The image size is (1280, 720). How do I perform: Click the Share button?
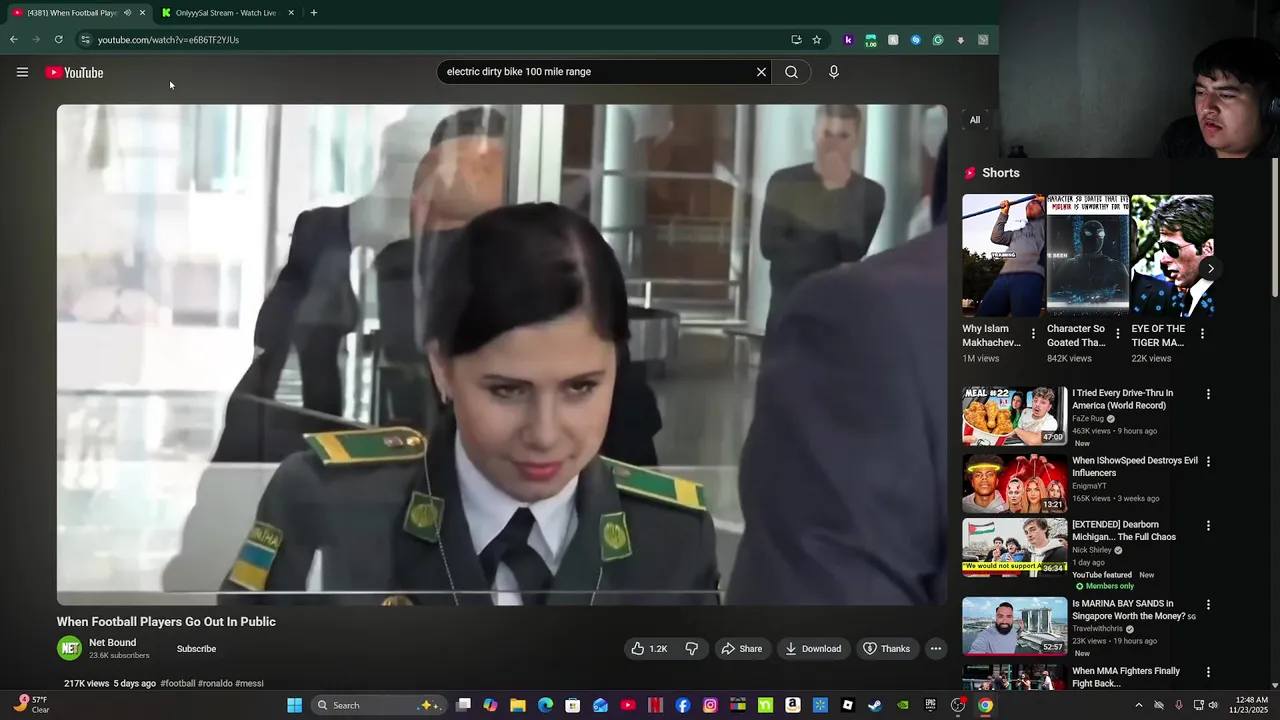[741, 649]
